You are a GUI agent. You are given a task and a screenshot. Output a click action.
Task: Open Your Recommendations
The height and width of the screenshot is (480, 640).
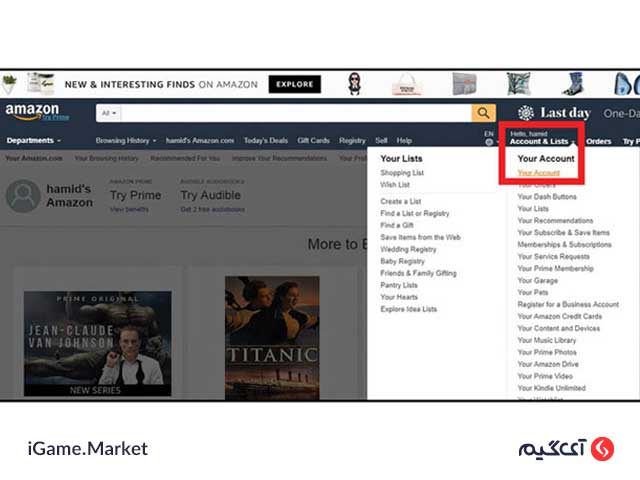(555, 220)
